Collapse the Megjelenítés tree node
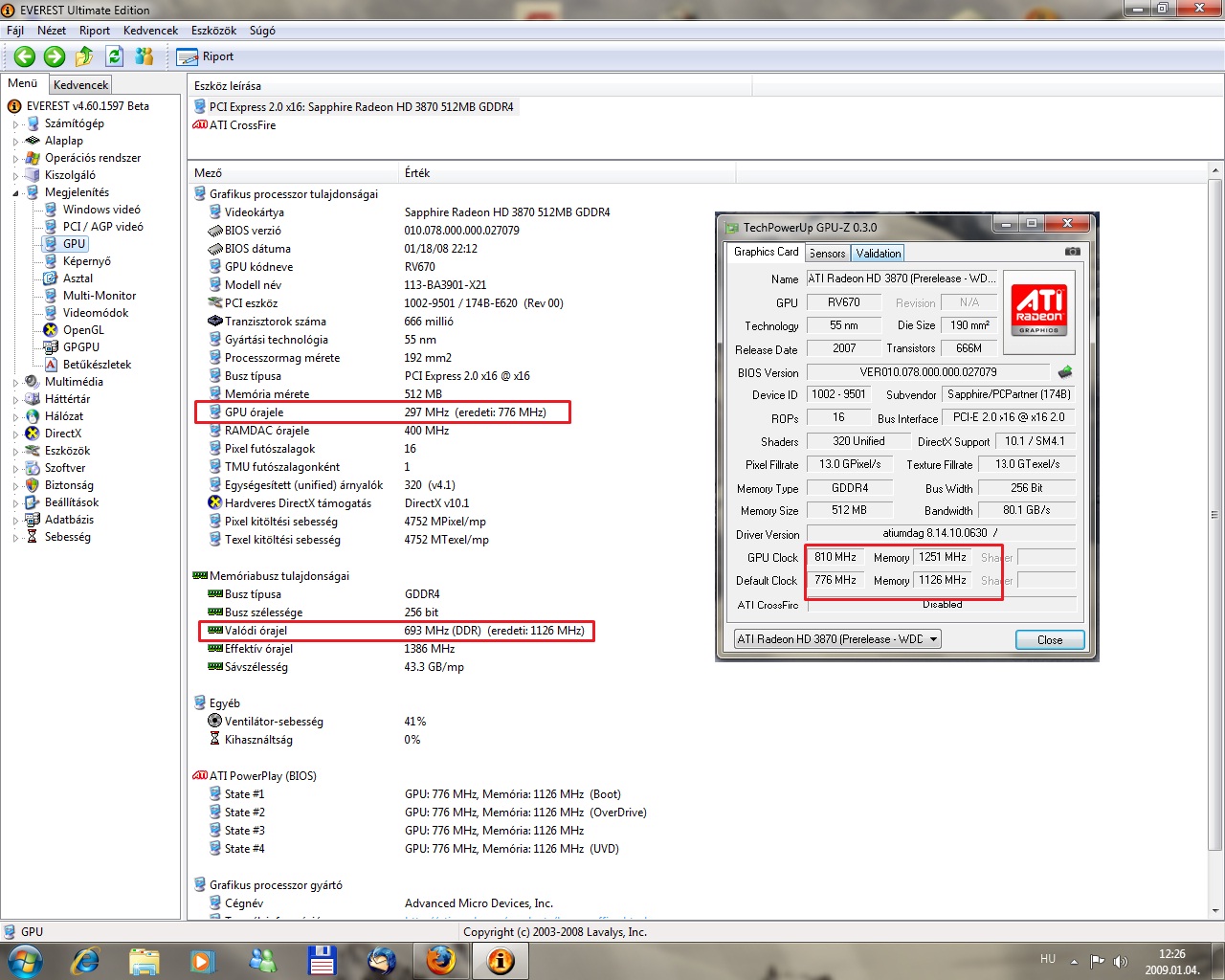Image resolution: width=1225 pixels, height=980 pixels. (15, 193)
